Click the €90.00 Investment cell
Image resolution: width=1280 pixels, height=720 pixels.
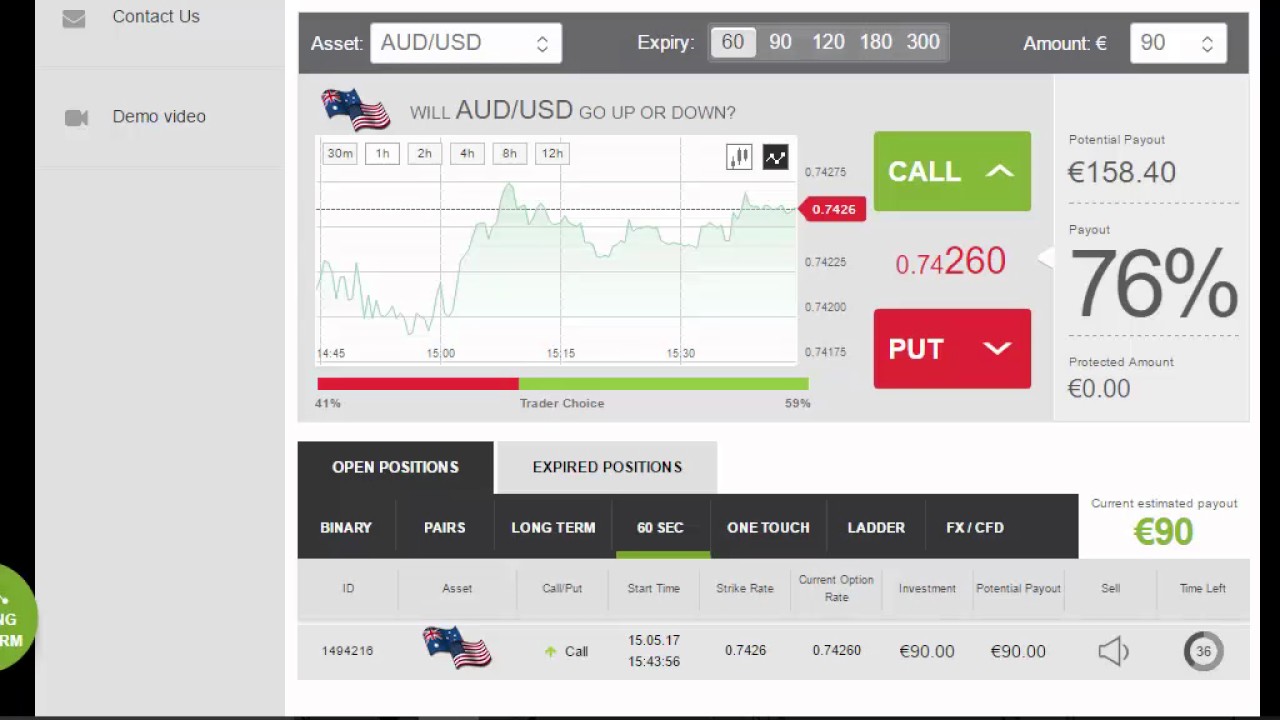927,651
